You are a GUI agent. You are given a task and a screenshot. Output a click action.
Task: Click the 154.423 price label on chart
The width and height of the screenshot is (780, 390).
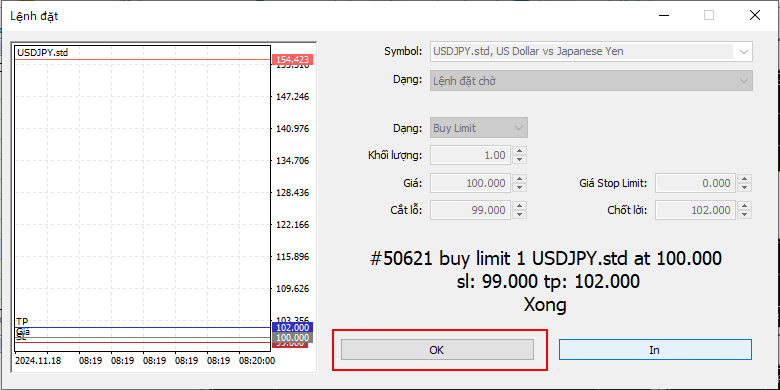[x=292, y=60]
